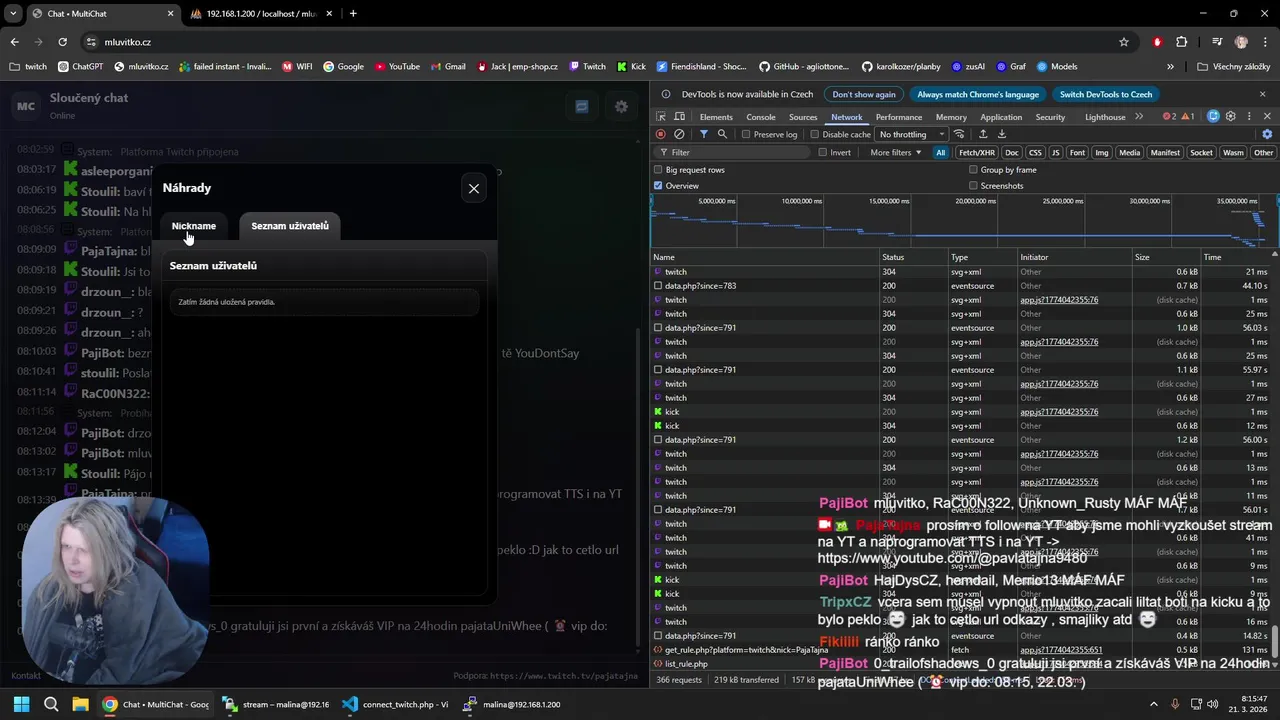
Task: Go back in browser history
Action: click(x=14, y=42)
